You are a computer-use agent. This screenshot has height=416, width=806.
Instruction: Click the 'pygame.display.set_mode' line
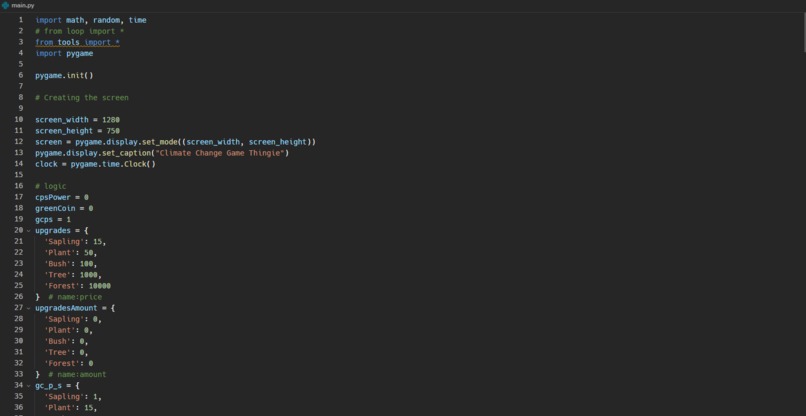(175, 142)
